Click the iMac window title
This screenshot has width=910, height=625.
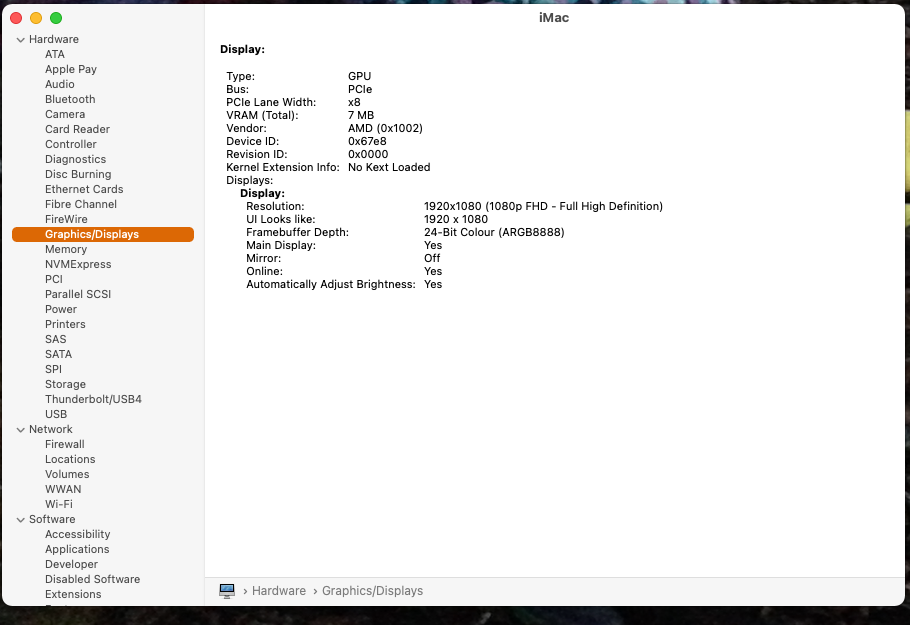554,18
